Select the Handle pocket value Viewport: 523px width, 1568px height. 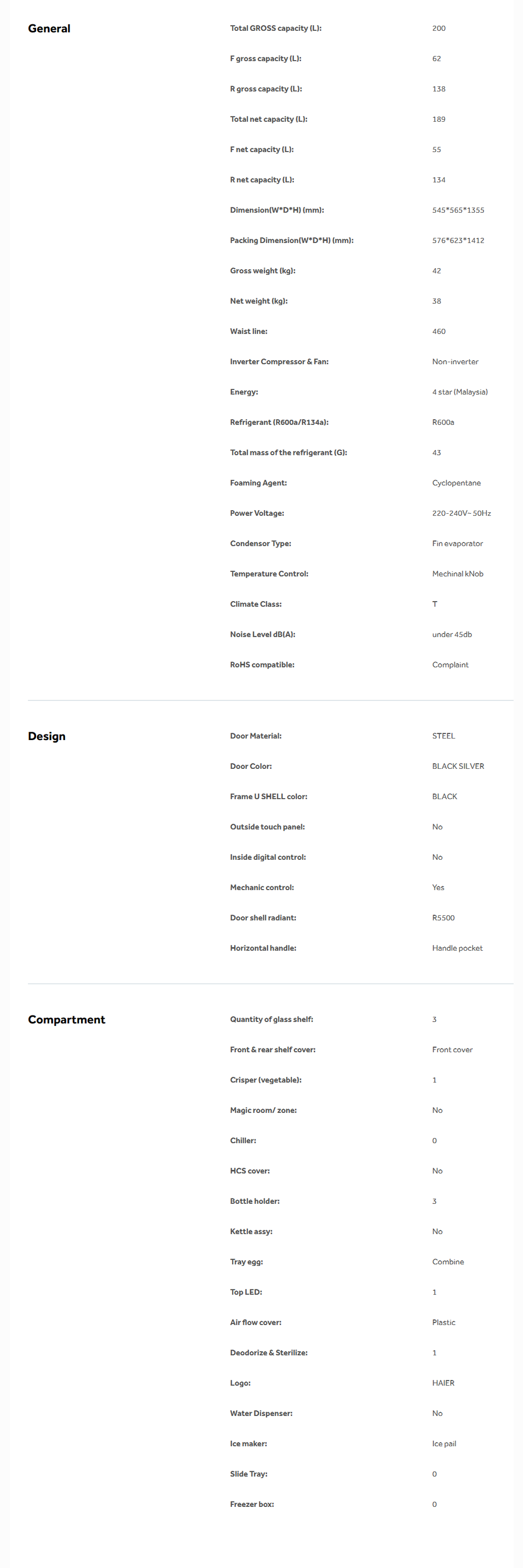coord(457,948)
